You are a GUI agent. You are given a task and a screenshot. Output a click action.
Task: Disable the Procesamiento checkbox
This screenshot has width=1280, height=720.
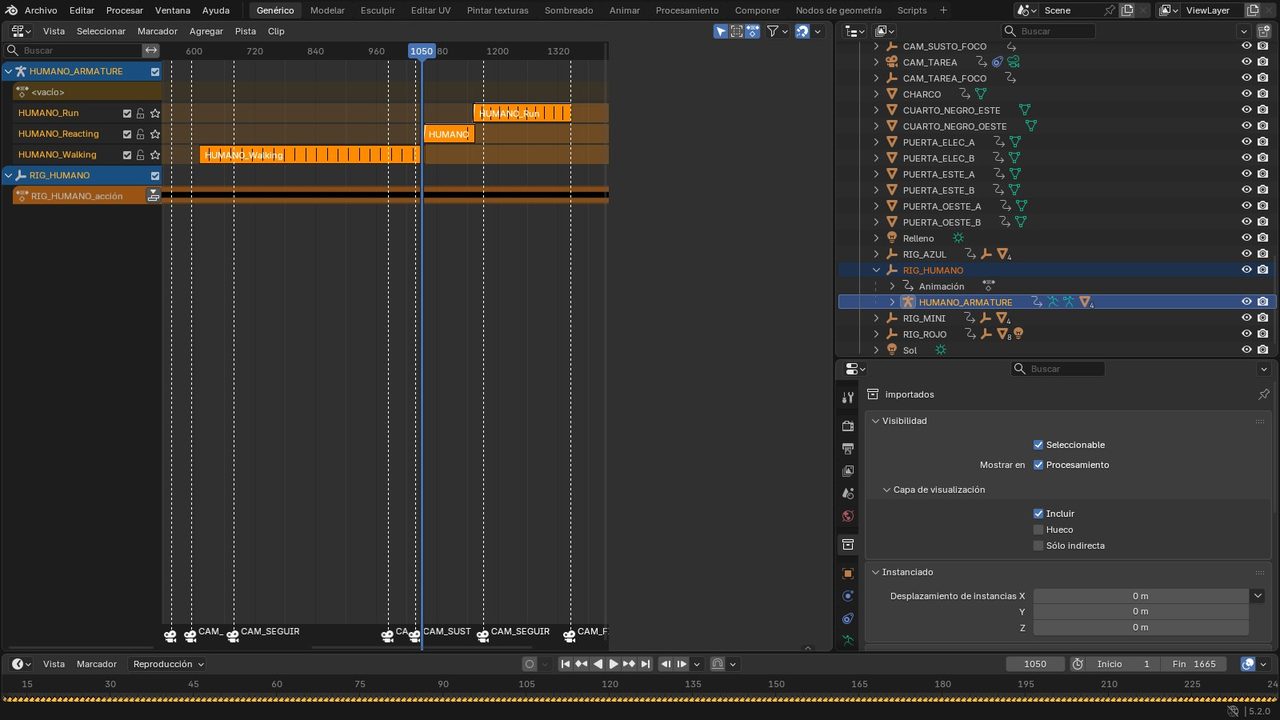(1038, 465)
